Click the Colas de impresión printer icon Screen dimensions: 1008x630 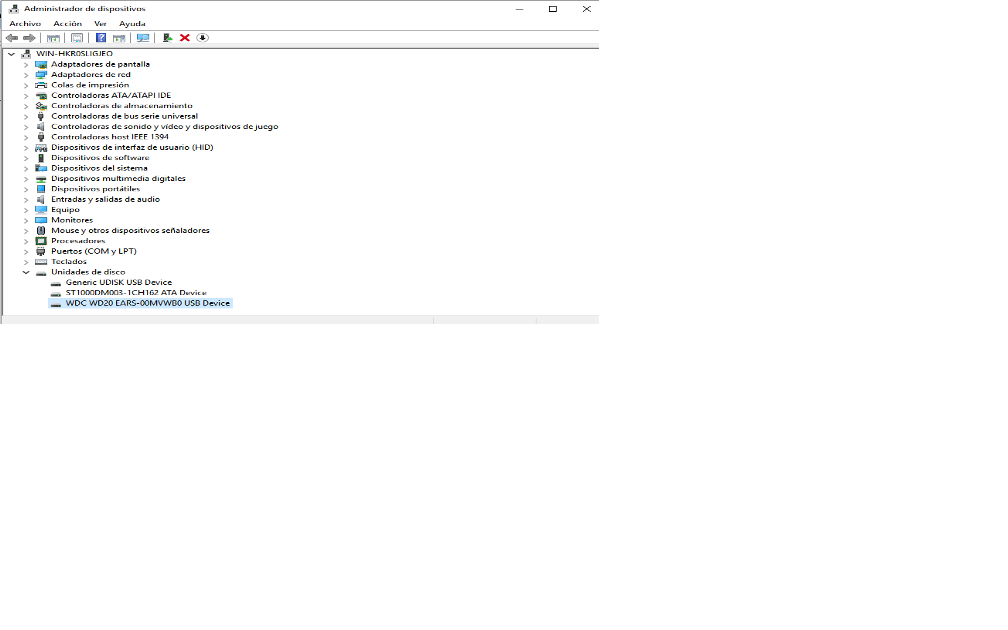[x=41, y=85]
